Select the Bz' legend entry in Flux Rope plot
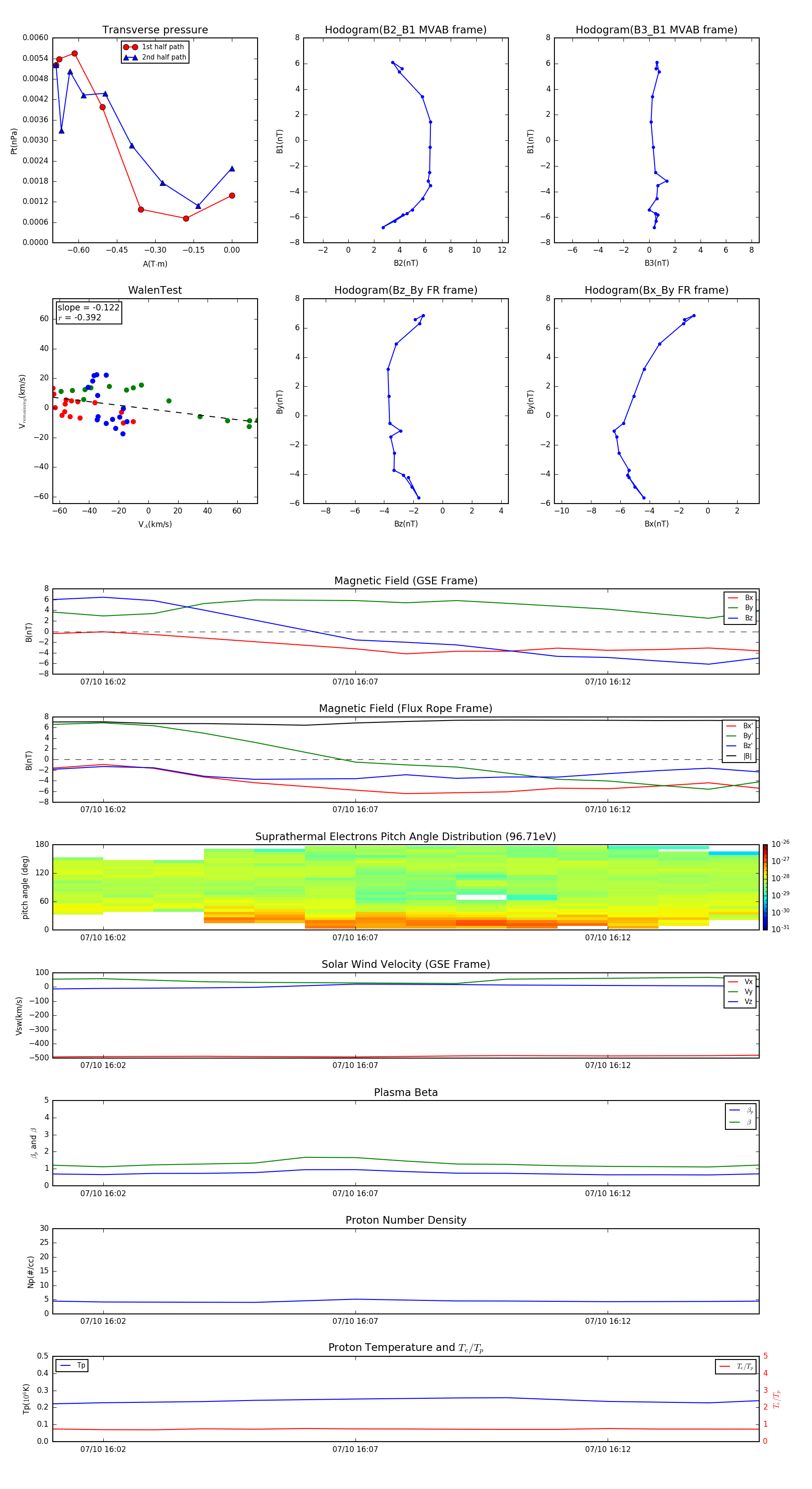The width and height of the screenshot is (812, 1489). pyautogui.click(x=740, y=746)
